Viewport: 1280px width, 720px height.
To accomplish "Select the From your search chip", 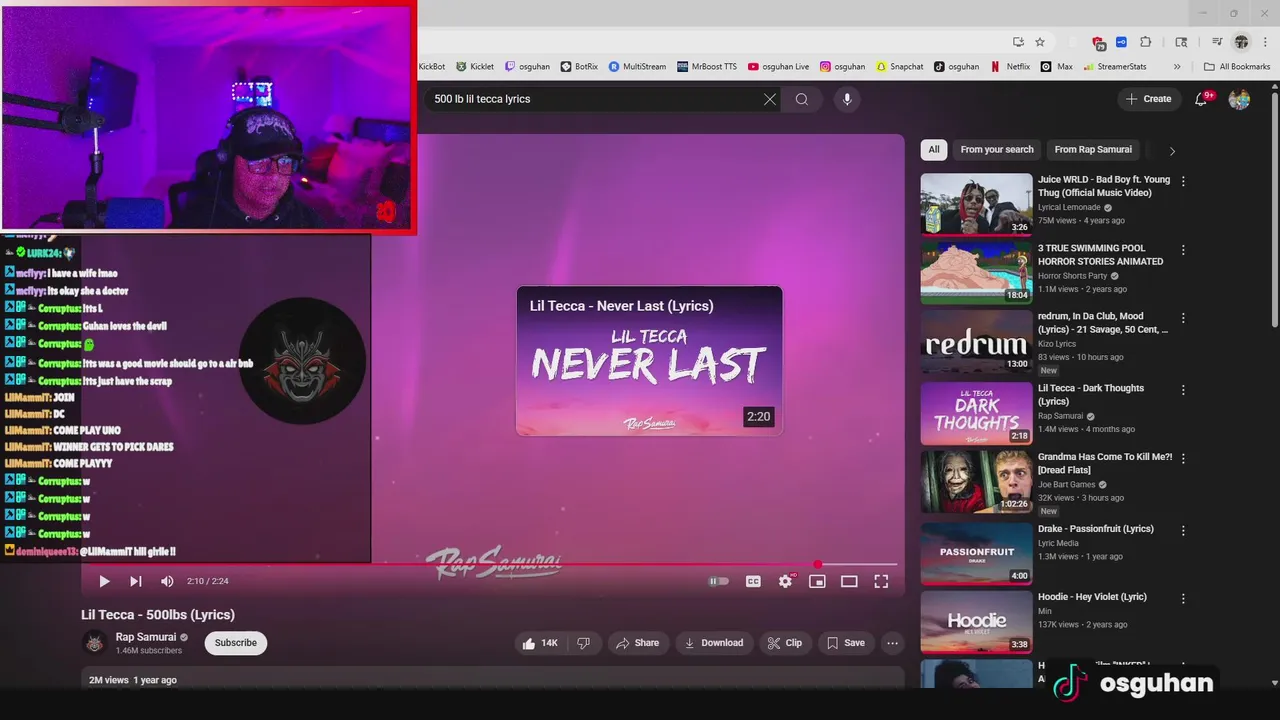I will (997, 150).
